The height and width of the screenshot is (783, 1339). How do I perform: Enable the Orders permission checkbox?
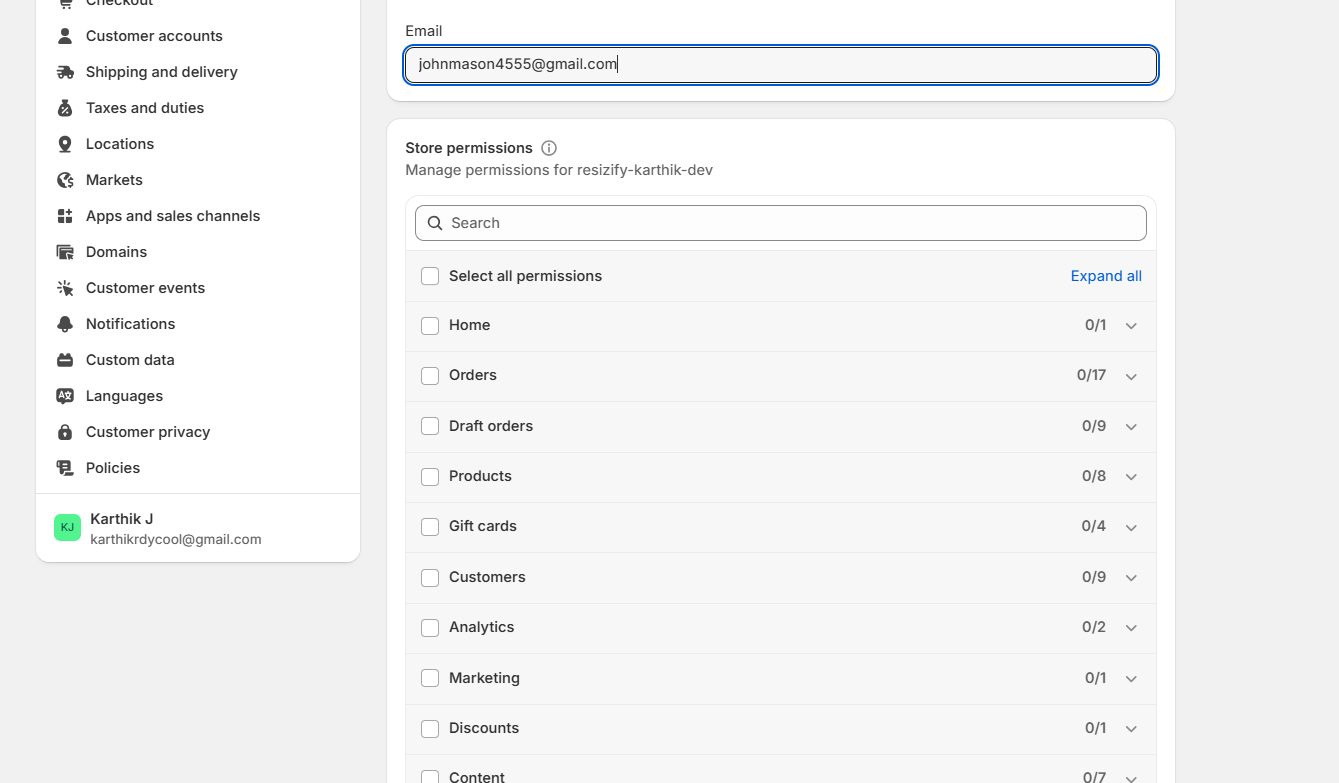(429, 376)
